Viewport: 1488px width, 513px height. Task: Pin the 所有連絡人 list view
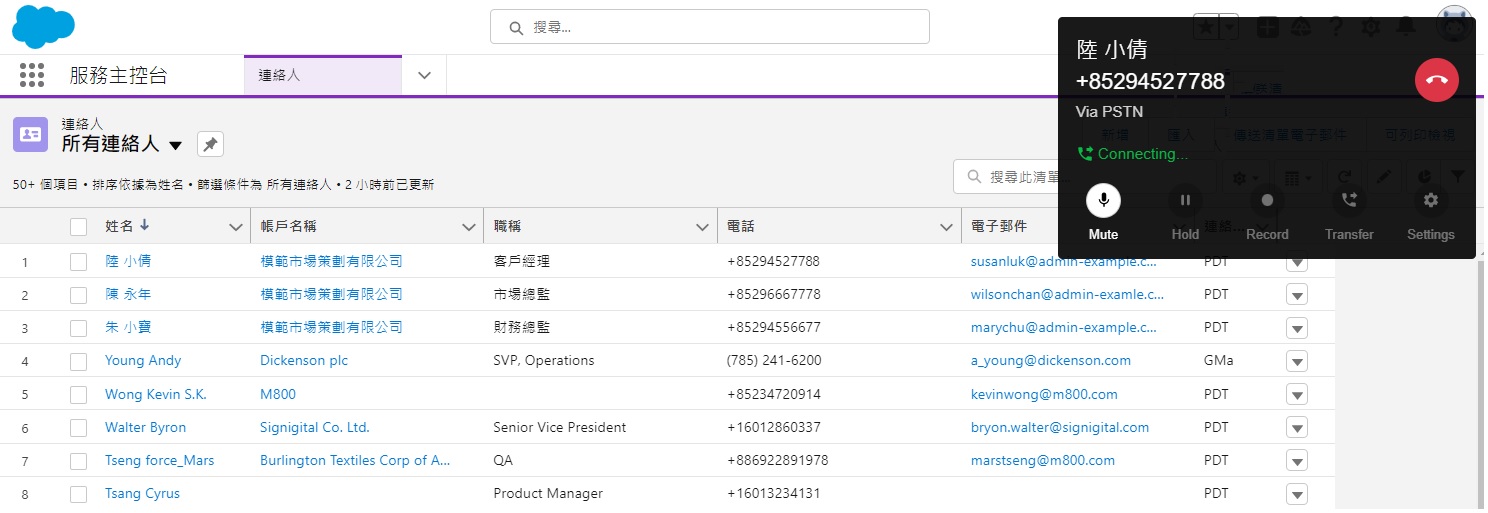(210, 144)
